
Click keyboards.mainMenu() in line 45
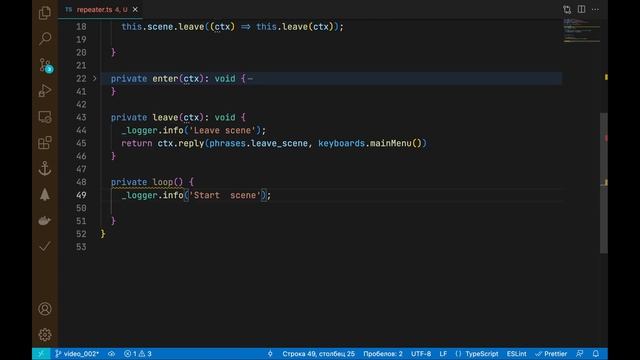point(370,143)
